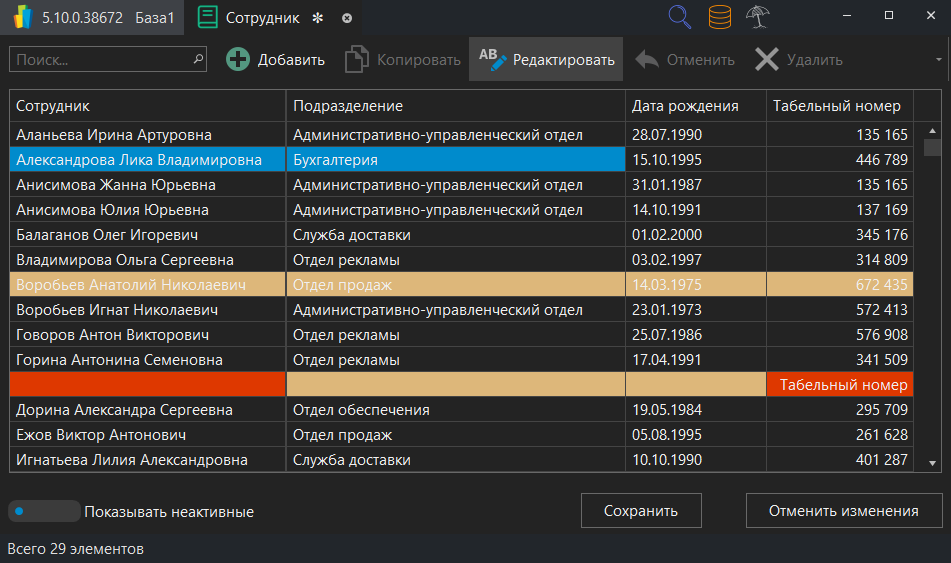Click into the Поиск search field
The width and height of the screenshot is (951, 563).
(100, 60)
